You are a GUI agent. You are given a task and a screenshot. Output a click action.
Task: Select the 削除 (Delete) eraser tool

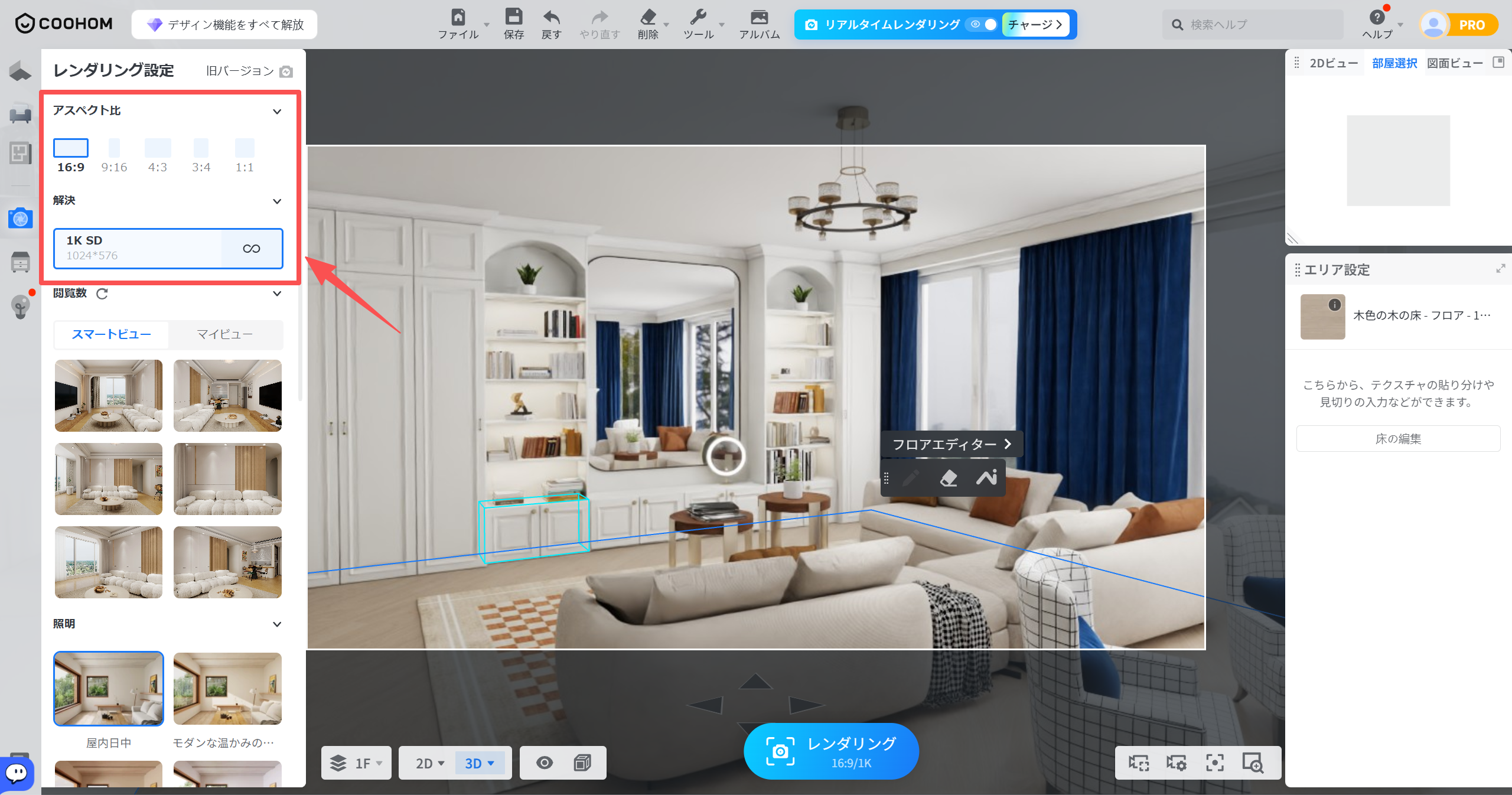[x=648, y=17]
